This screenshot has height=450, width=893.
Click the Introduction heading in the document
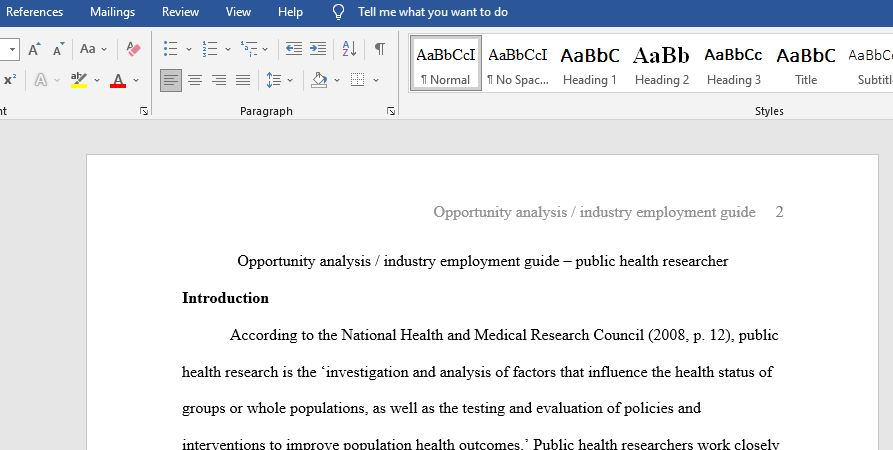225,298
